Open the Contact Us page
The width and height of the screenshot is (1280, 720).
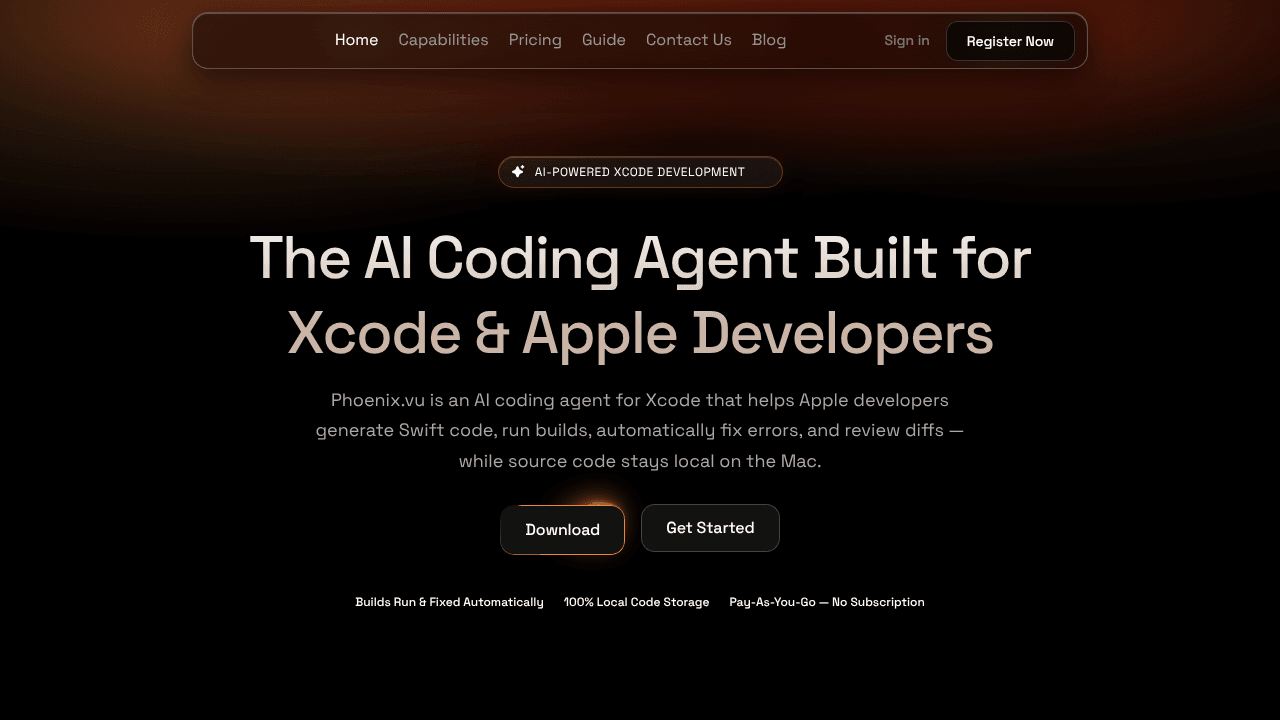pyautogui.click(x=689, y=40)
